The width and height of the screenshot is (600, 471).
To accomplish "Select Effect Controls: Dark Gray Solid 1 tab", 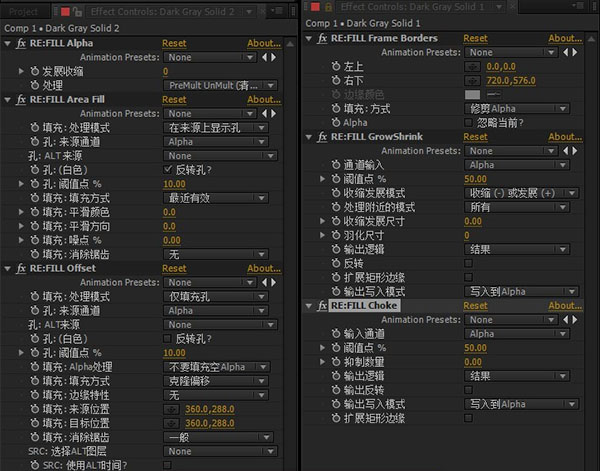I will tap(412, 7).
